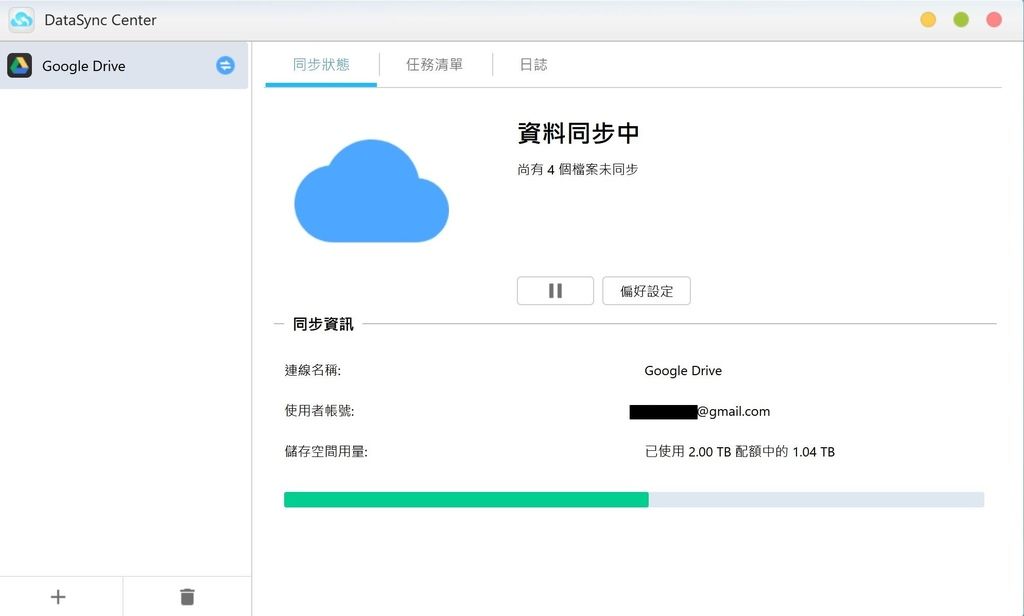This screenshot has width=1024, height=616.
Task: Click the Google Drive connection name value
Action: 683,370
